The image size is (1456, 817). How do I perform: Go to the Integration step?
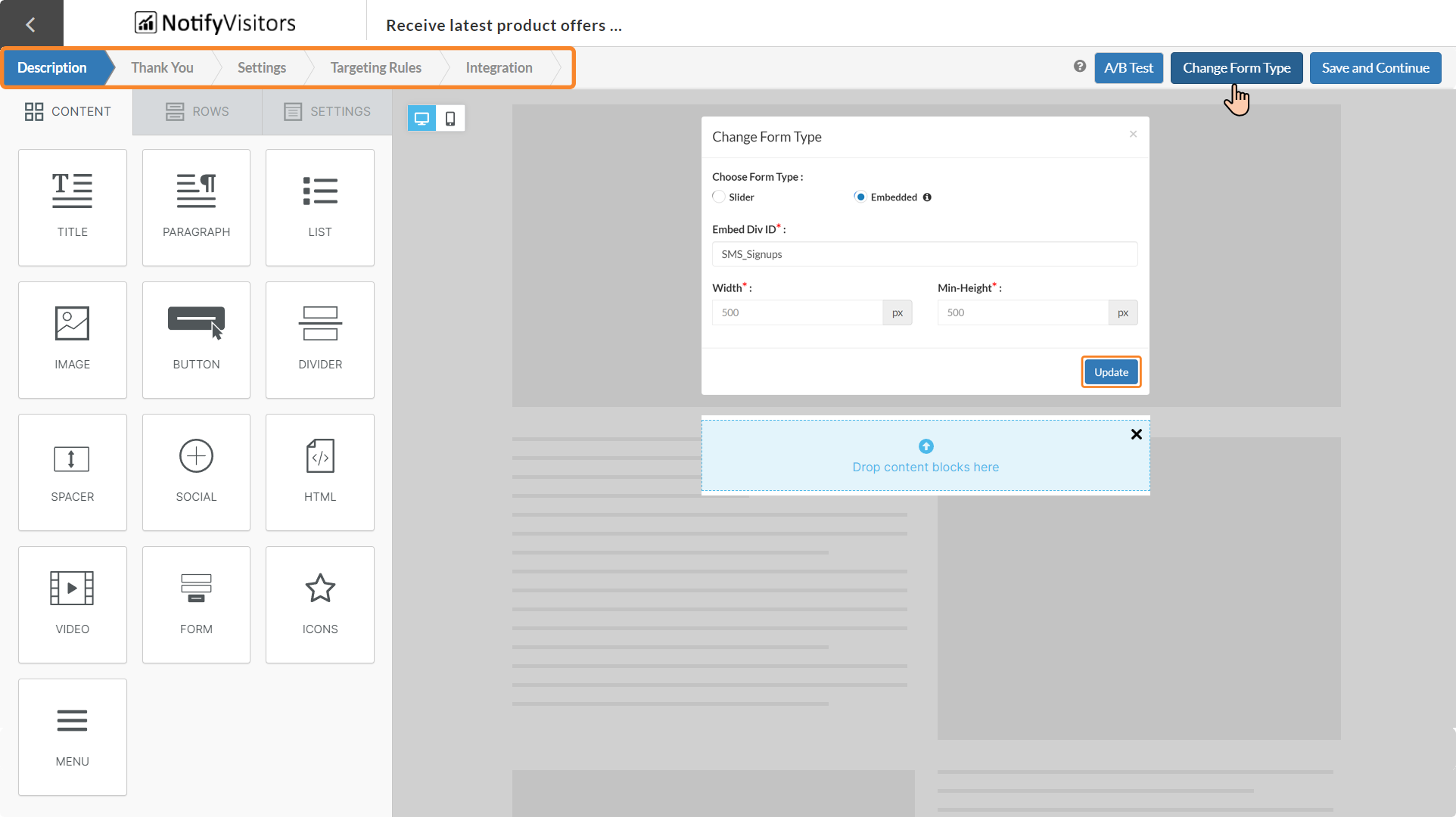click(499, 67)
